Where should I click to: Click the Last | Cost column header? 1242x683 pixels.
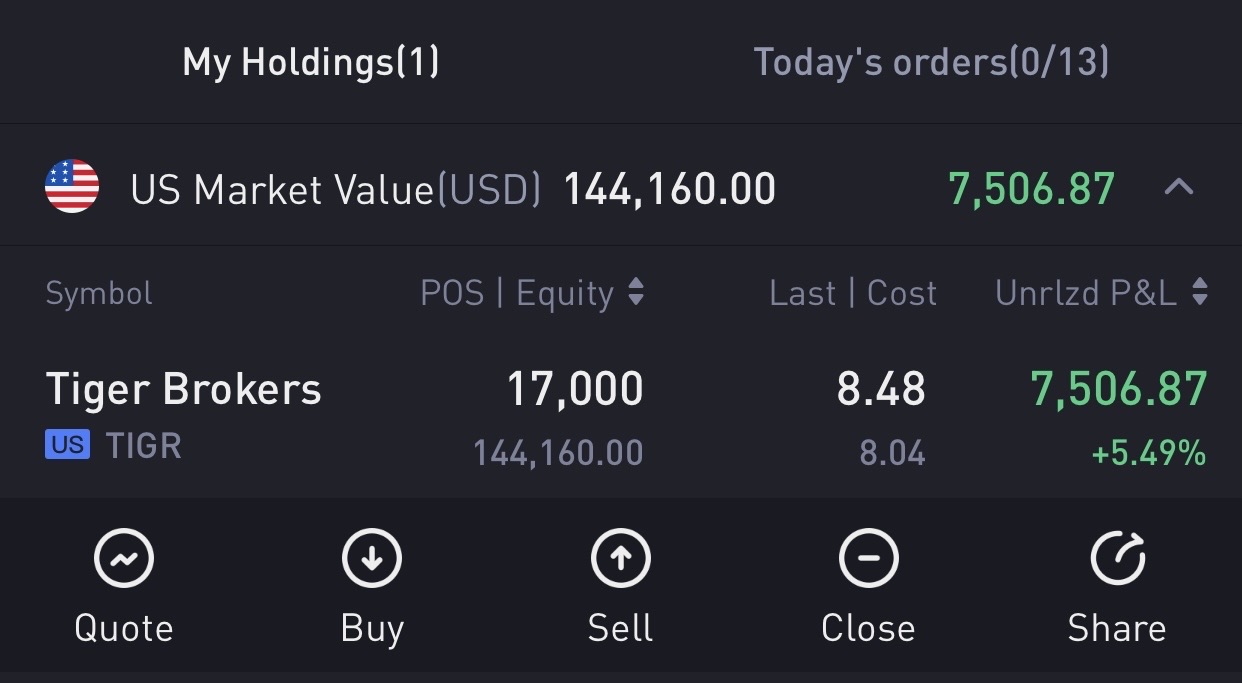pyautogui.click(x=852, y=293)
